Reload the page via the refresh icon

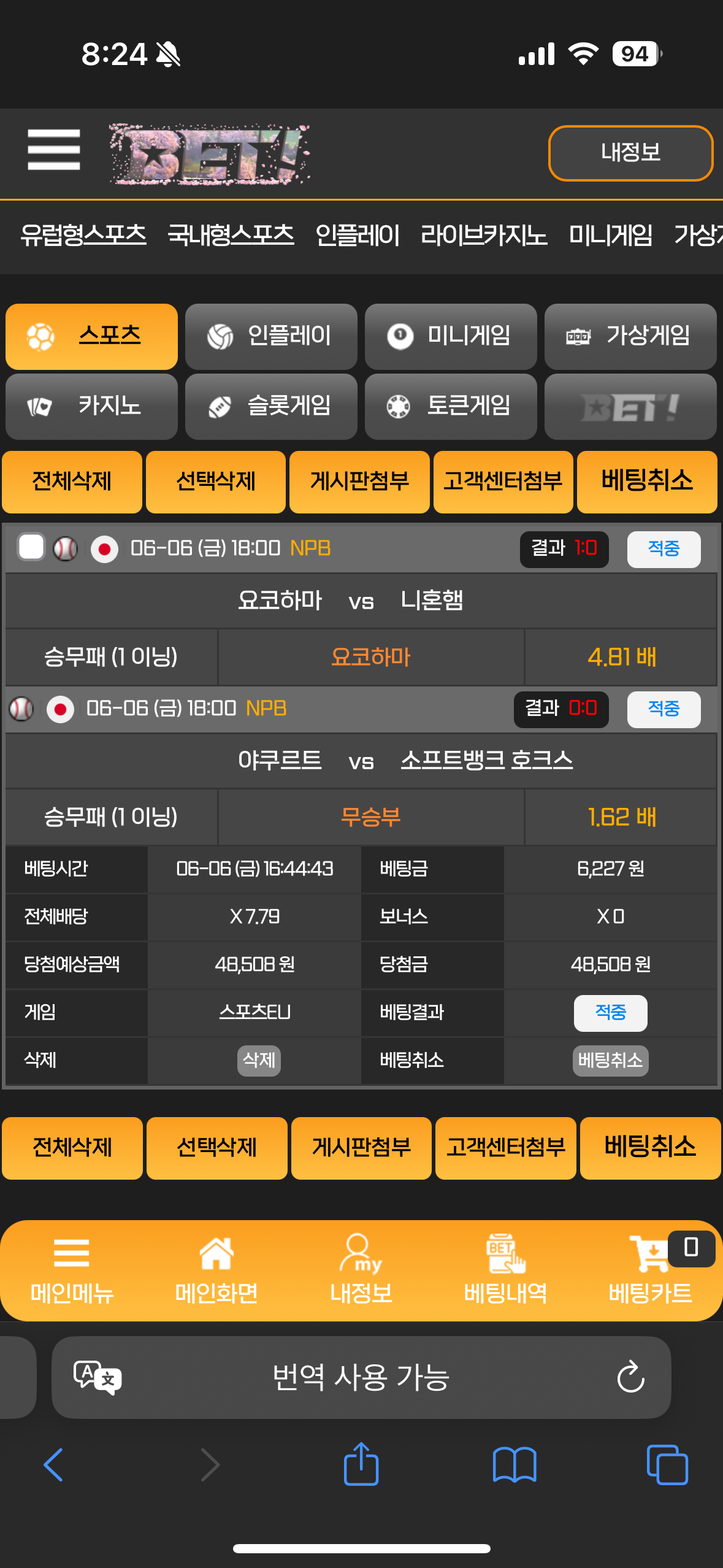pos(630,1377)
